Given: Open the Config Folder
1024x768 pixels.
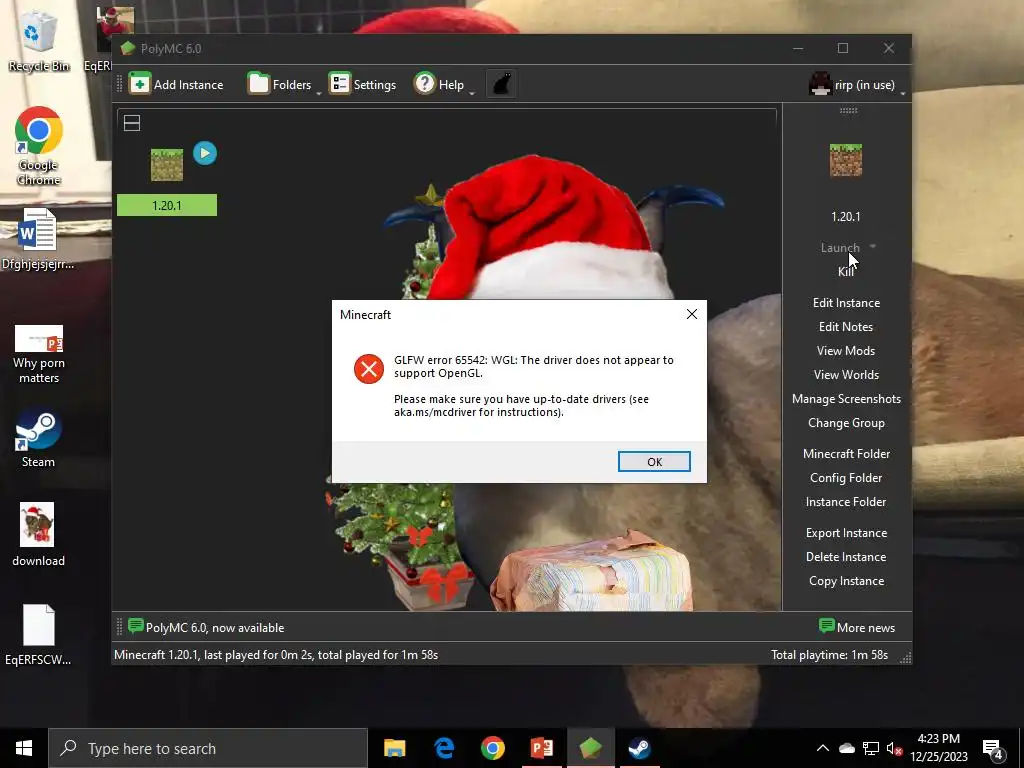Looking at the screenshot, I should 846,478.
